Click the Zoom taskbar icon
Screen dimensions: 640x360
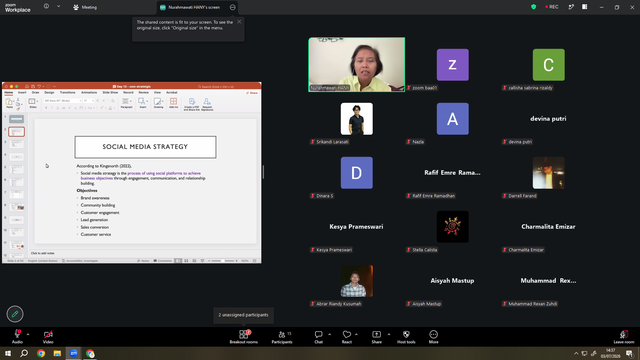[74, 353]
